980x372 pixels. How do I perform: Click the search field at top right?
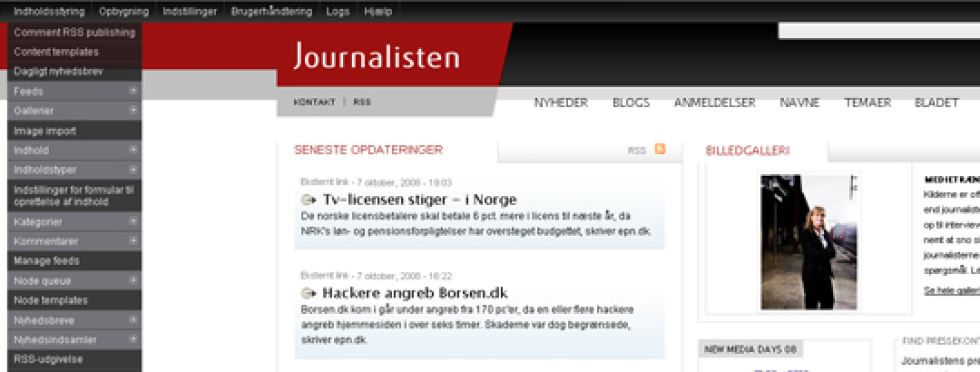point(879,31)
